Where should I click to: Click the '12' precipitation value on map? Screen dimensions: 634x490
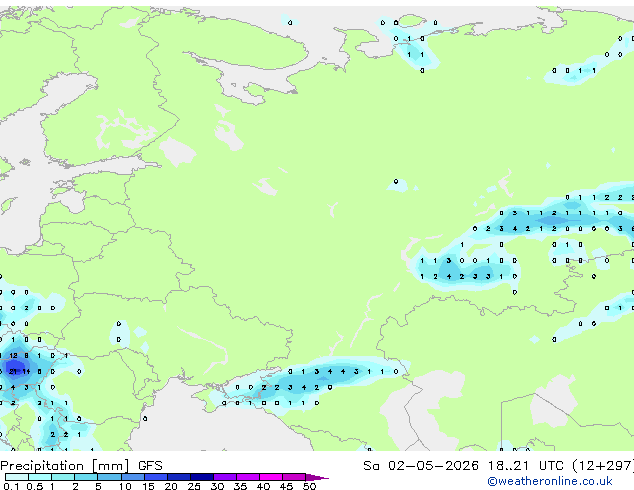coord(13,355)
